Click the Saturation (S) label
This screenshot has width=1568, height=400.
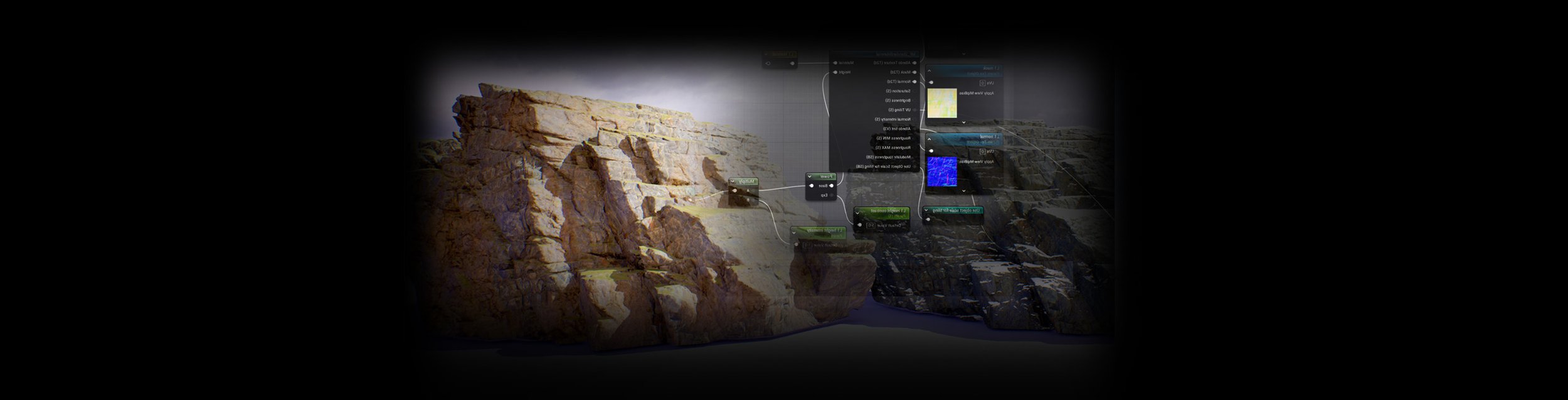tap(898, 91)
